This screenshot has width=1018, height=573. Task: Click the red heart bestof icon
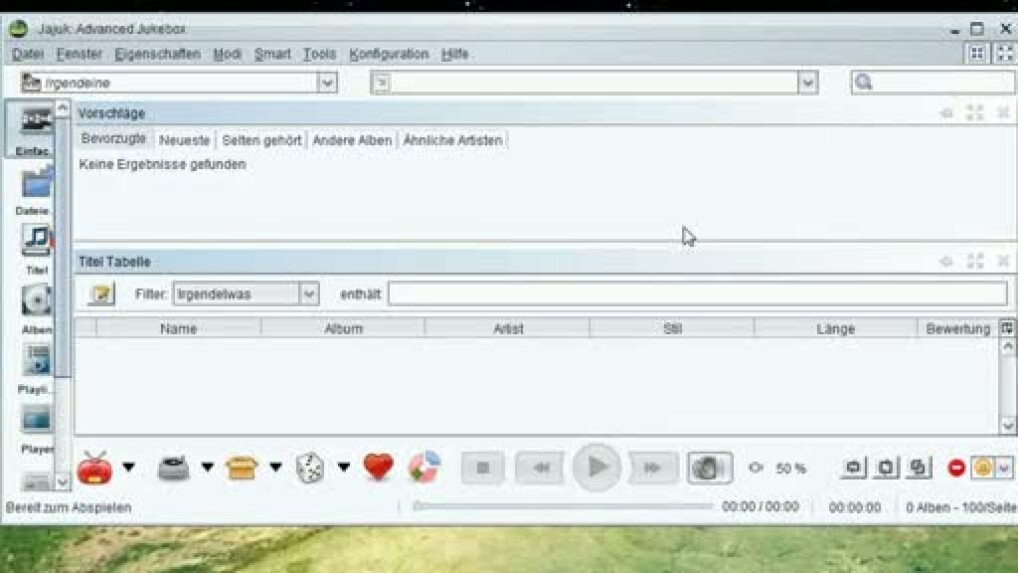(378, 467)
